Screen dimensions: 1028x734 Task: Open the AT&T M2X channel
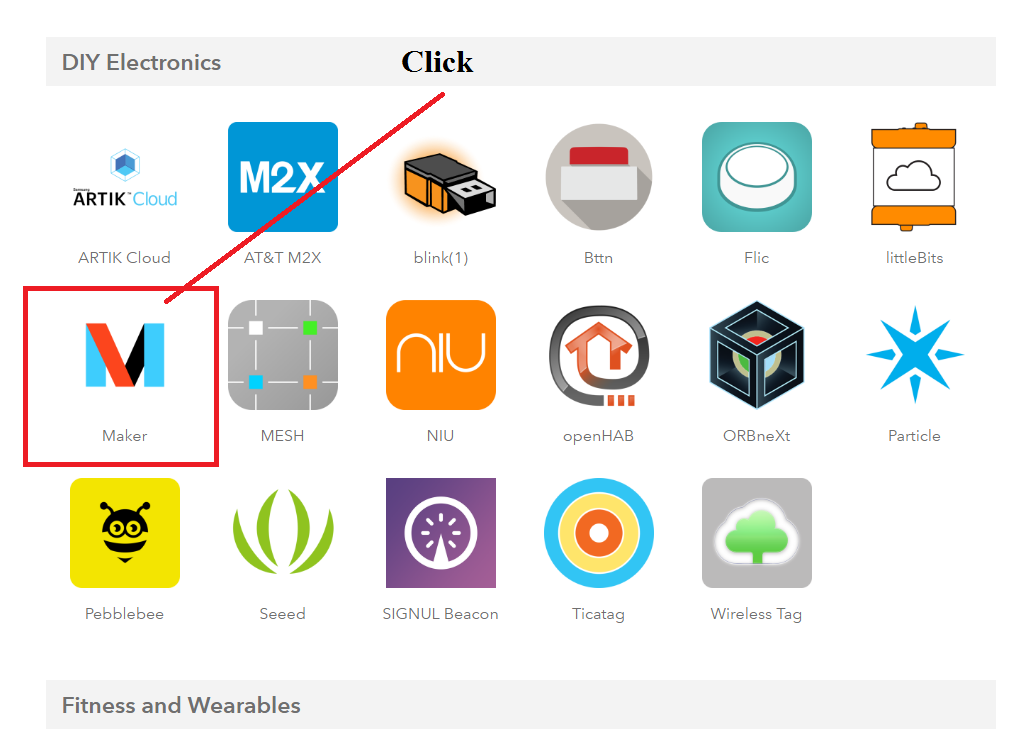pos(283,177)
